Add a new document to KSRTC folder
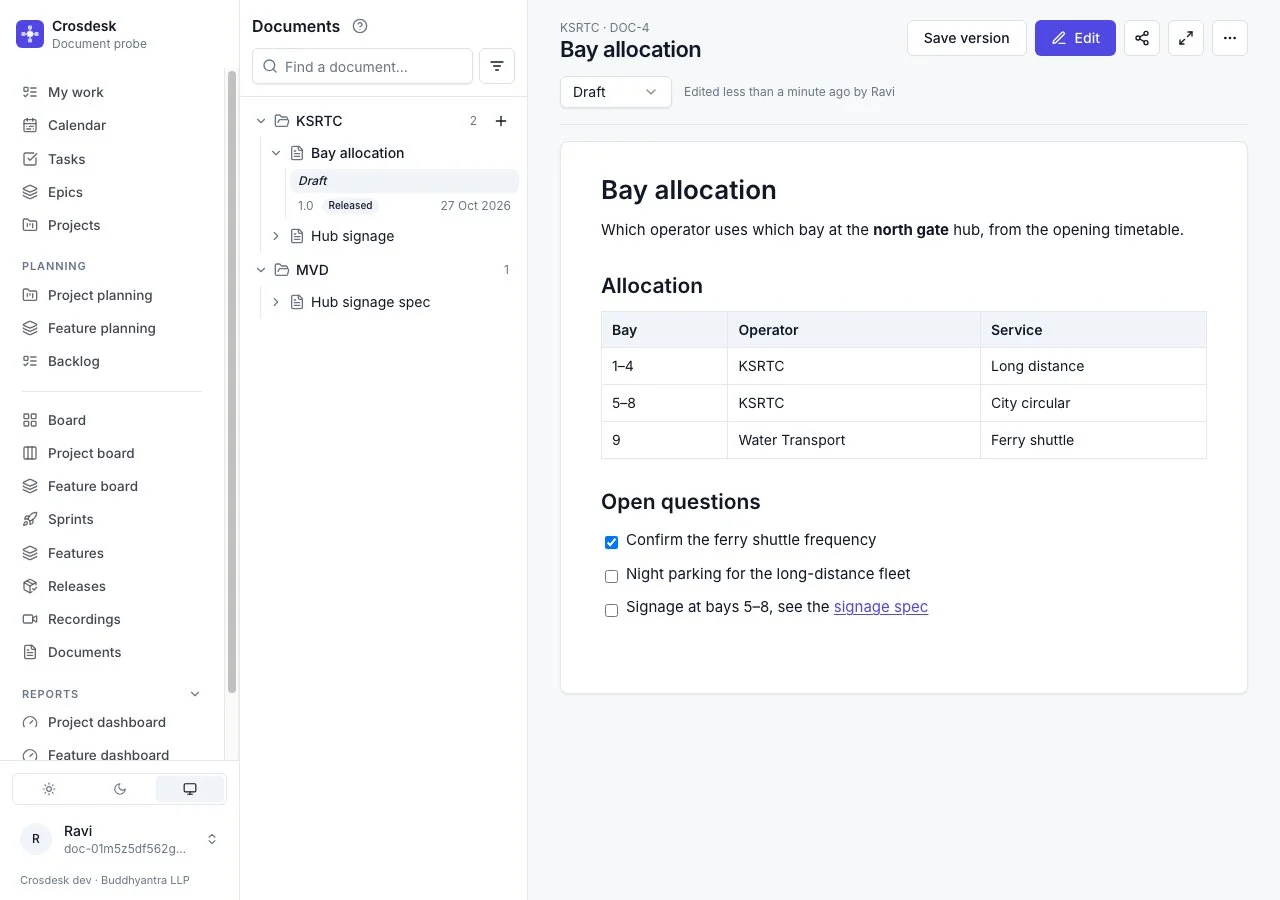Viewport: 1280px width, 900px height. [501, 121]
